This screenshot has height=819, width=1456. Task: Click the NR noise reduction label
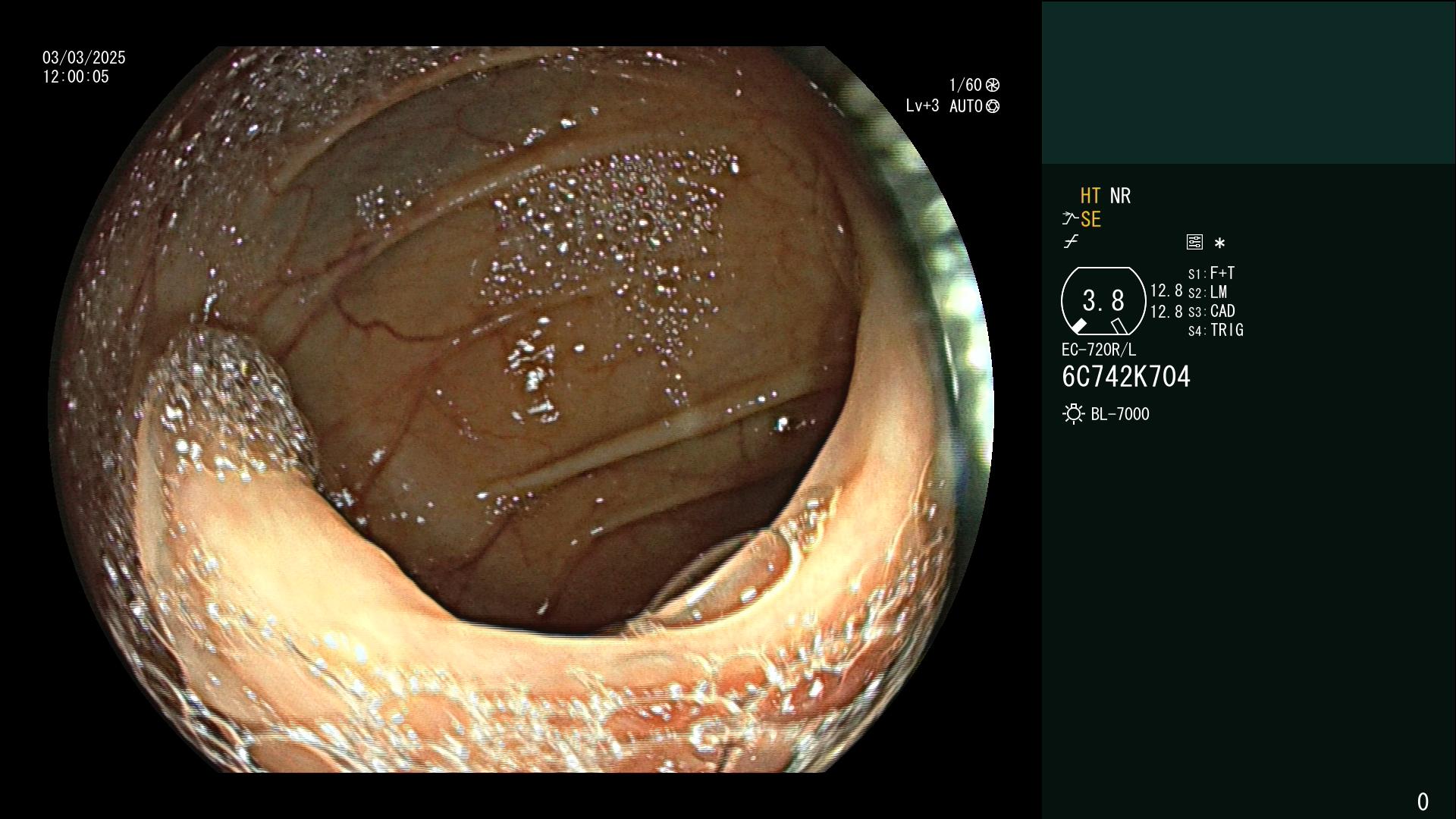click(x=1120, y=196)
